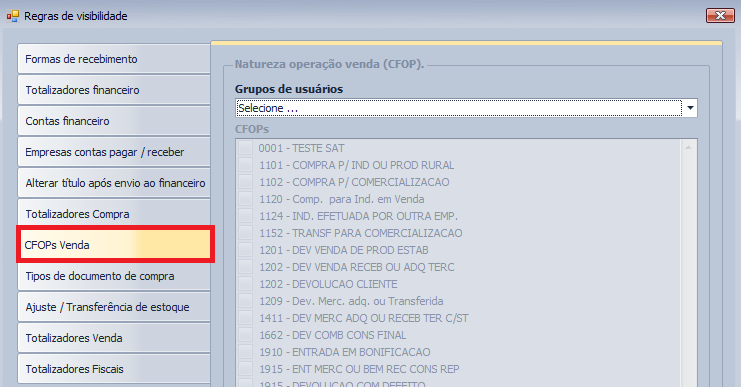Check 1102 - COMPRA P/ COMERCIALIZACAO box
This screenshot has height=387, width=741.
[245, 182]
